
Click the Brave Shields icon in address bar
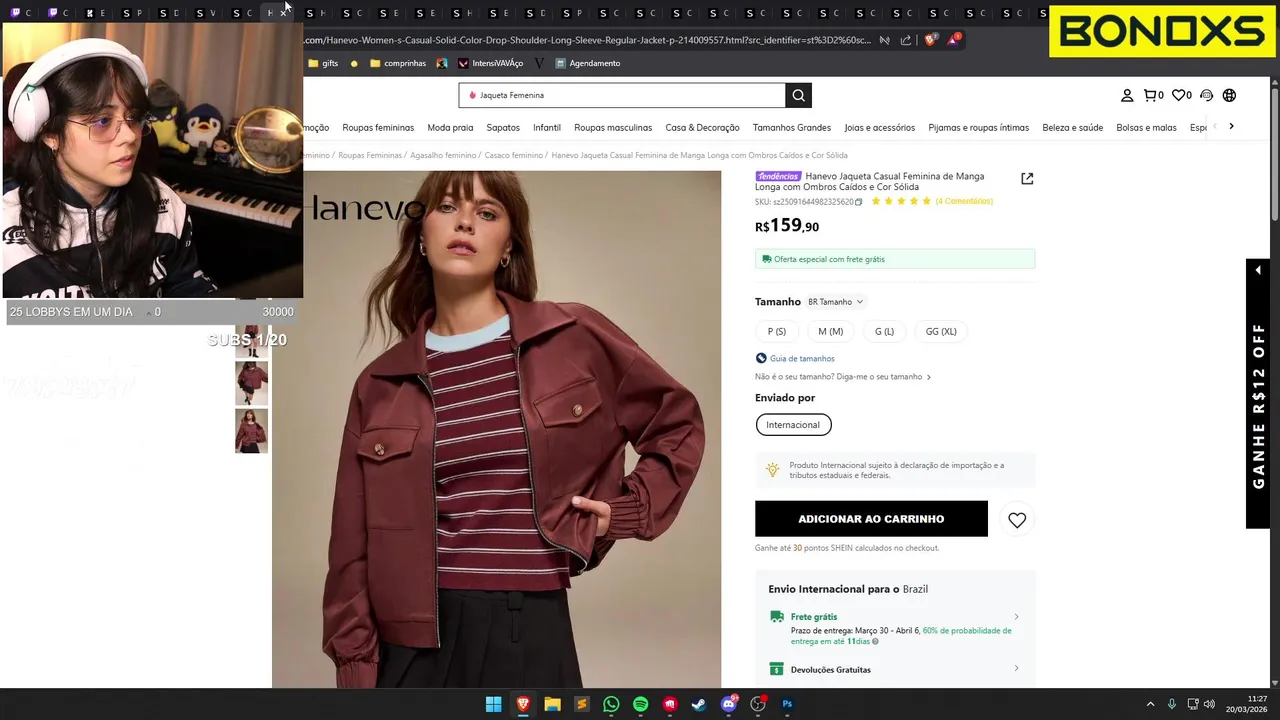(930, 40)
